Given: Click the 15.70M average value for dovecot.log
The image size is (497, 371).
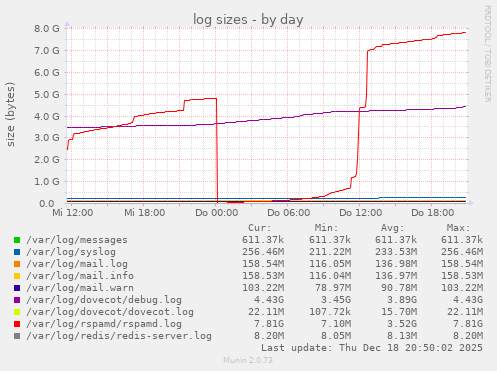Looking at the screenshot, I should [x=399, y=312].
